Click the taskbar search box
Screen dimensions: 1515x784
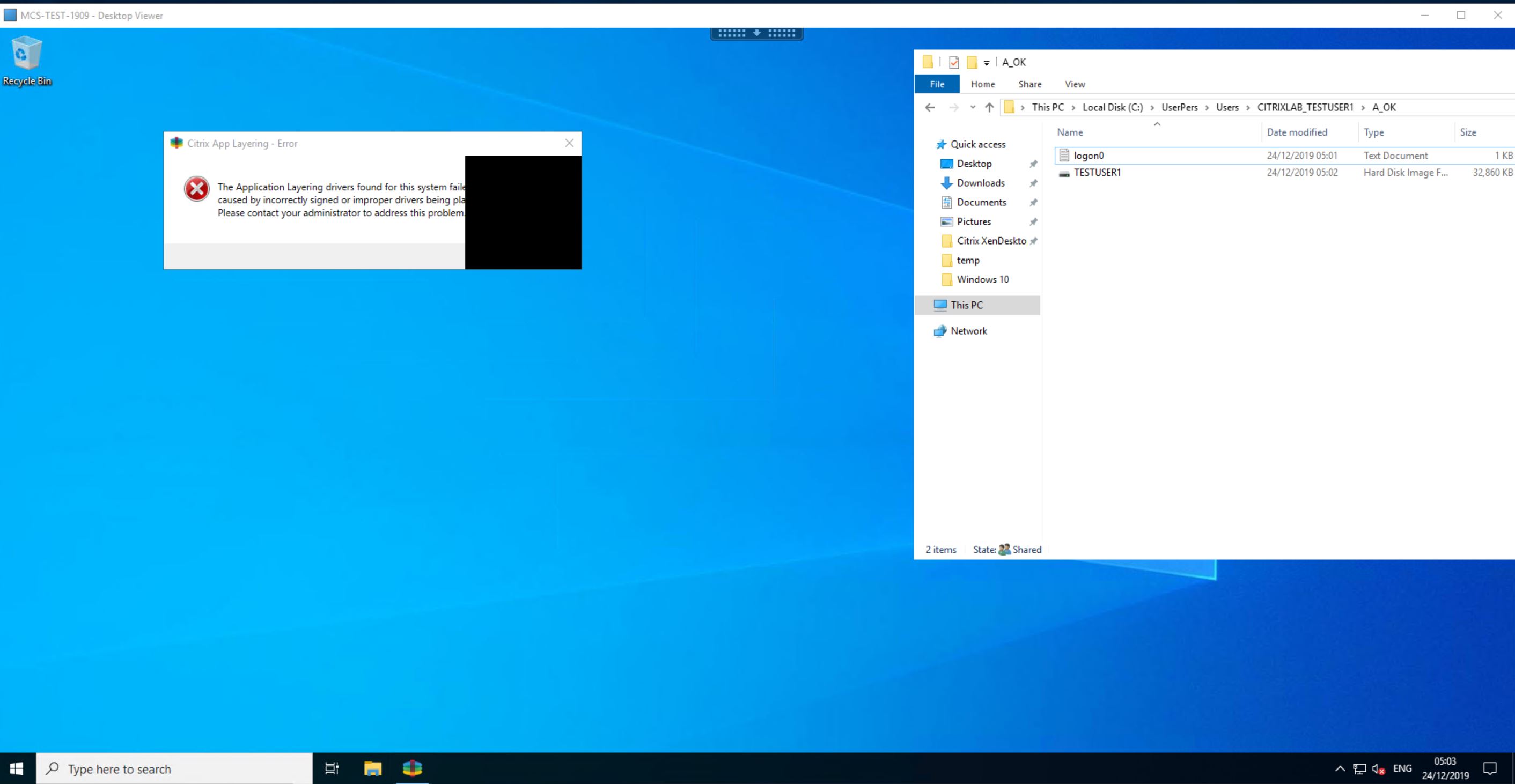point(174,769)
